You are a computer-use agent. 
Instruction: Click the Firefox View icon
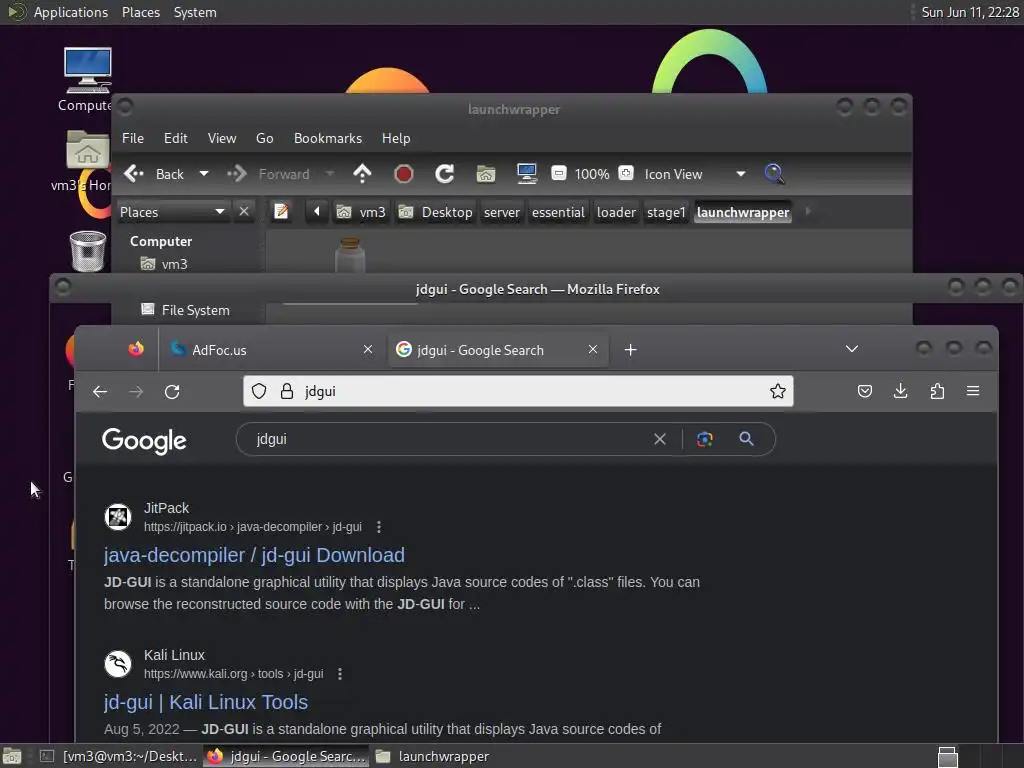(136, 349)
